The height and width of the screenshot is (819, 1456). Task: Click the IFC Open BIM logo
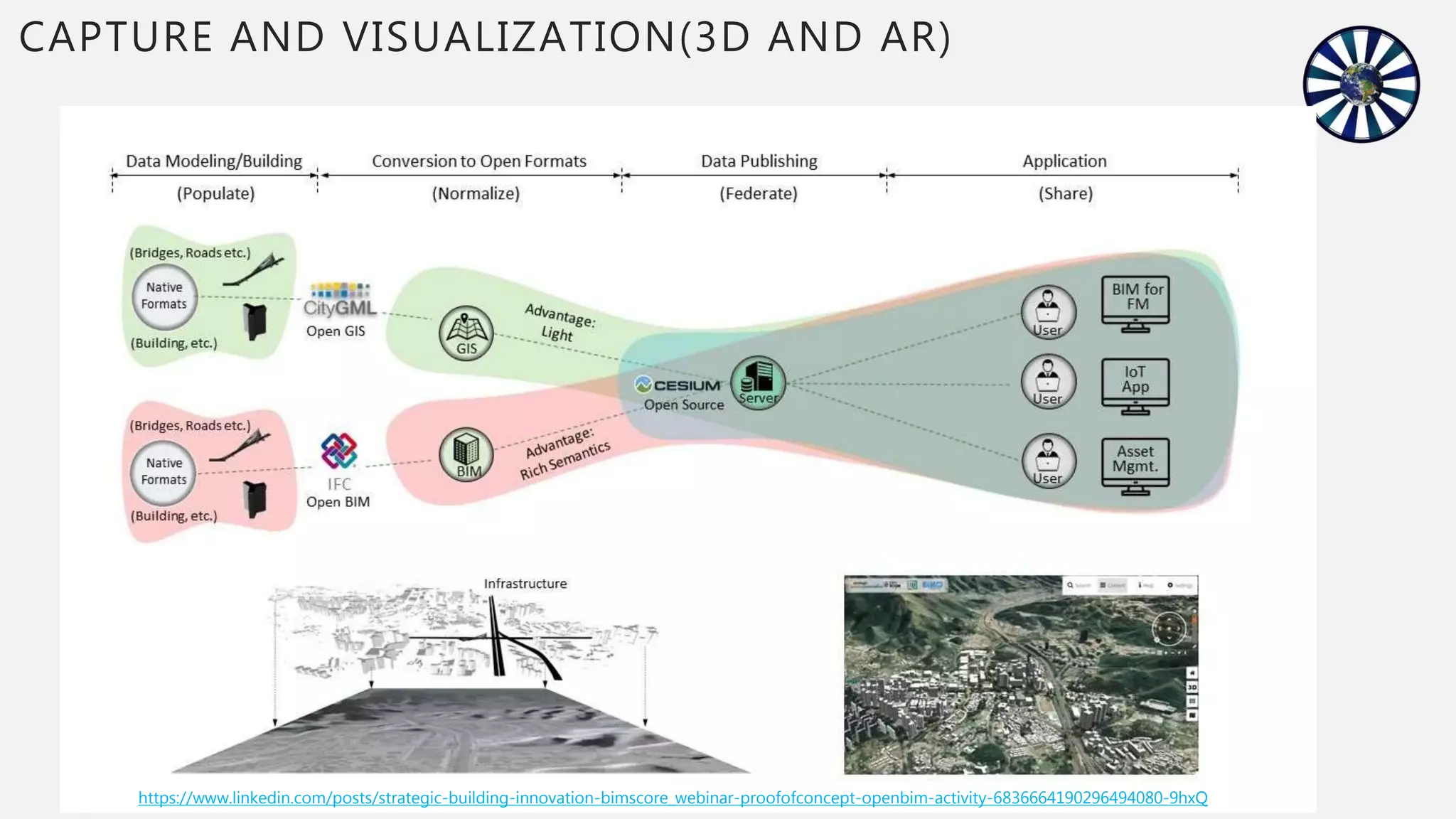pyautogui.click(x=338, y=452)
